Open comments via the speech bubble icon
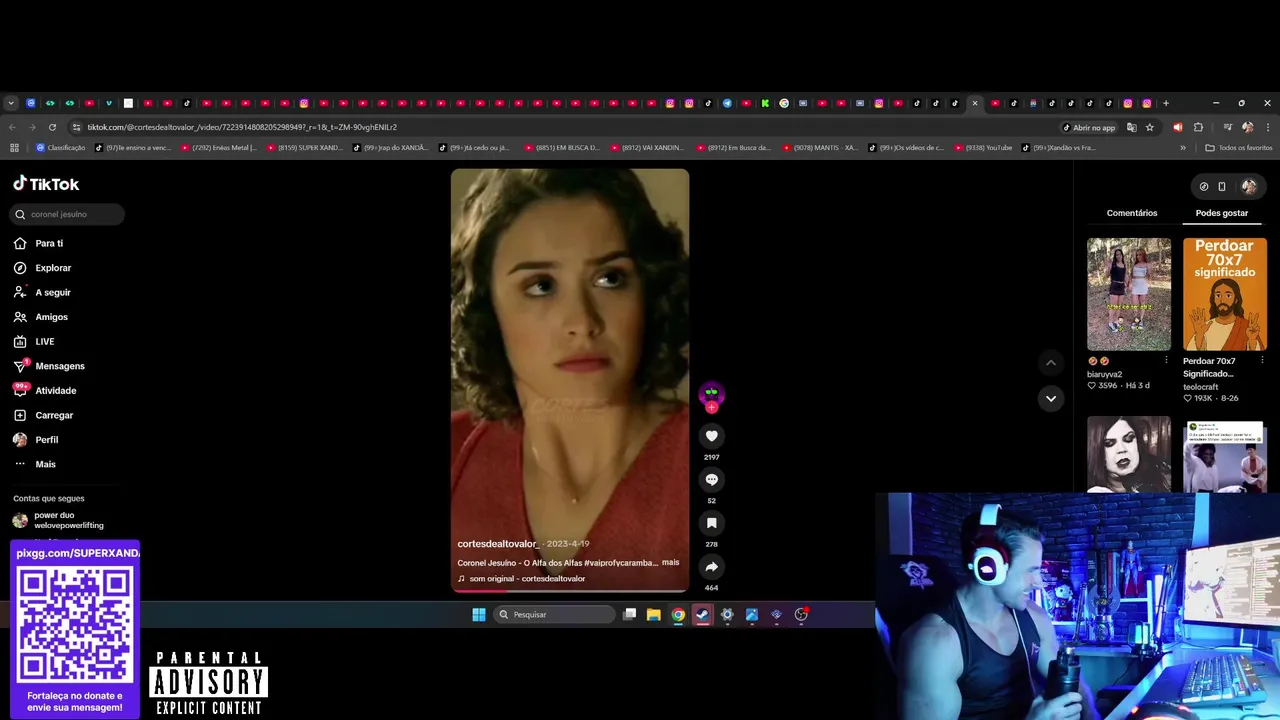1280x720 pixels. click(711, 480)
